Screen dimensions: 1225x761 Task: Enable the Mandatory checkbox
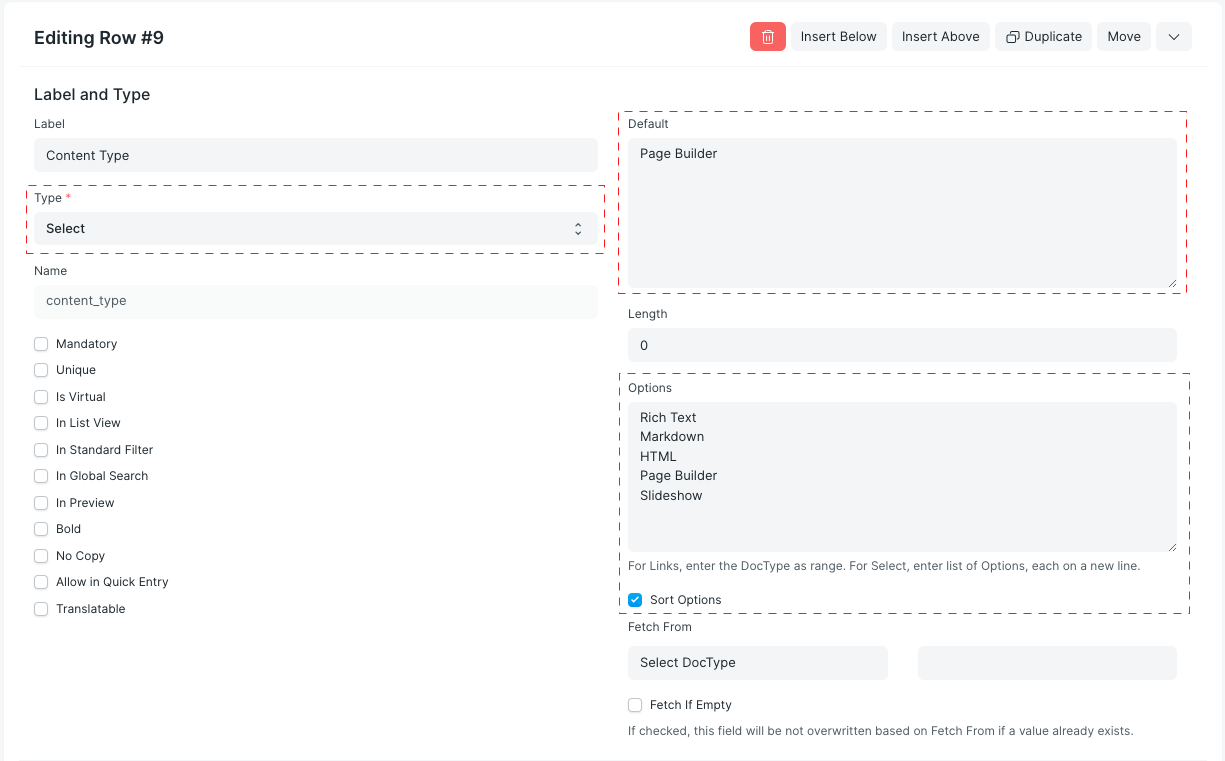40,343
